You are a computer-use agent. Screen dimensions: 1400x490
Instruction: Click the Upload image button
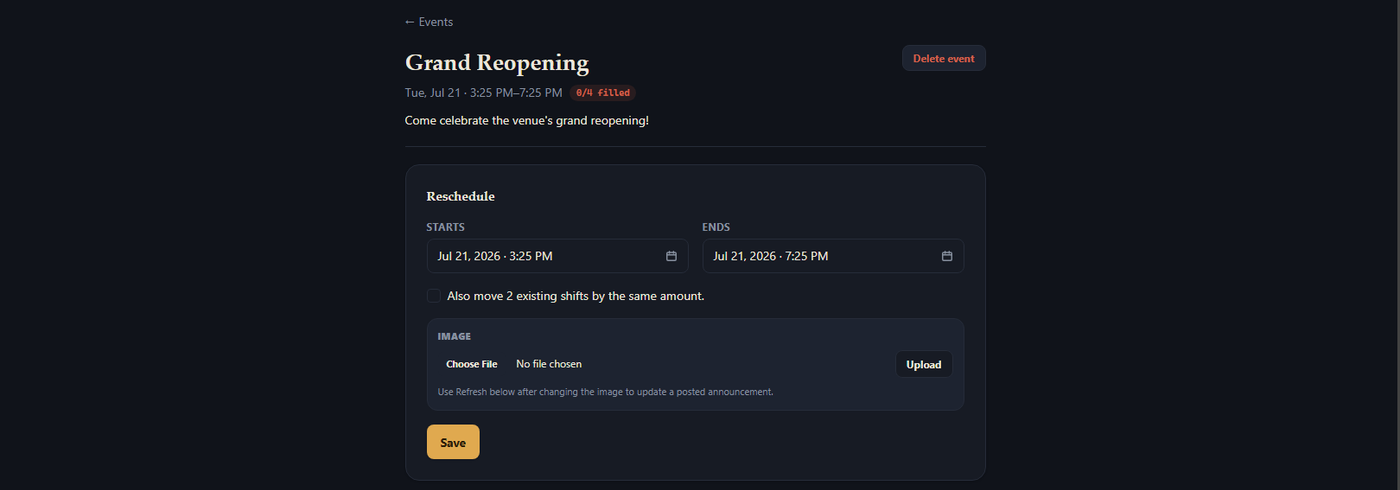tap(924, 364)
